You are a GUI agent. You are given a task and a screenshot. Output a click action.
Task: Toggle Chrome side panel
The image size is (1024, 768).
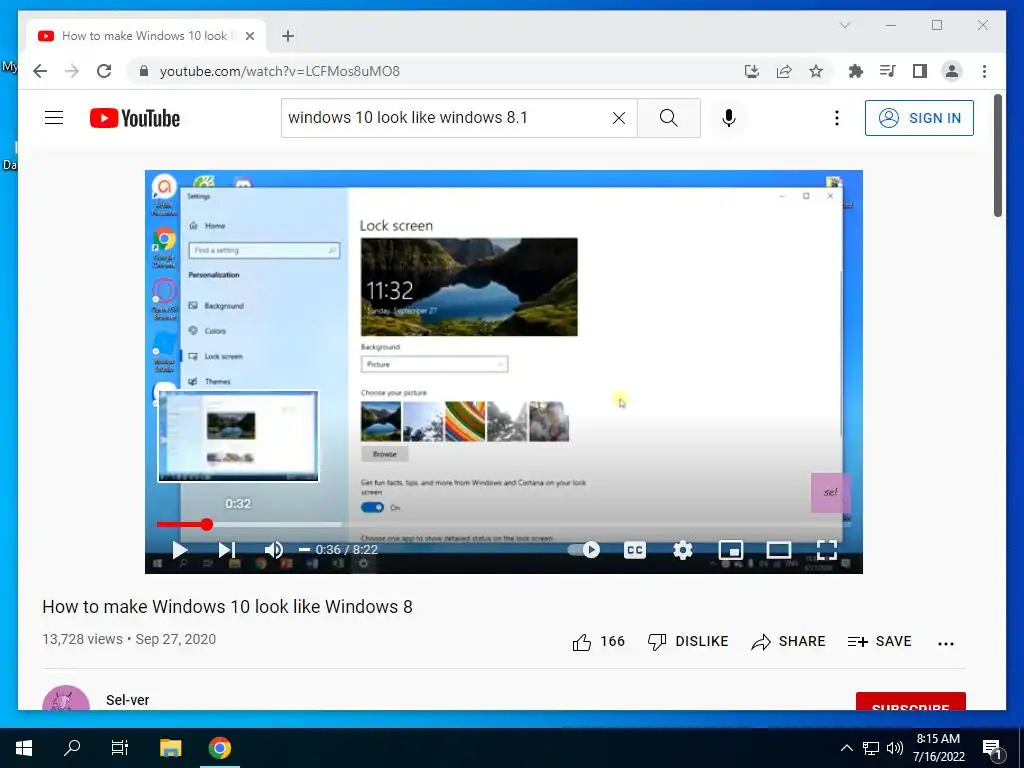(x=920, y=71)
